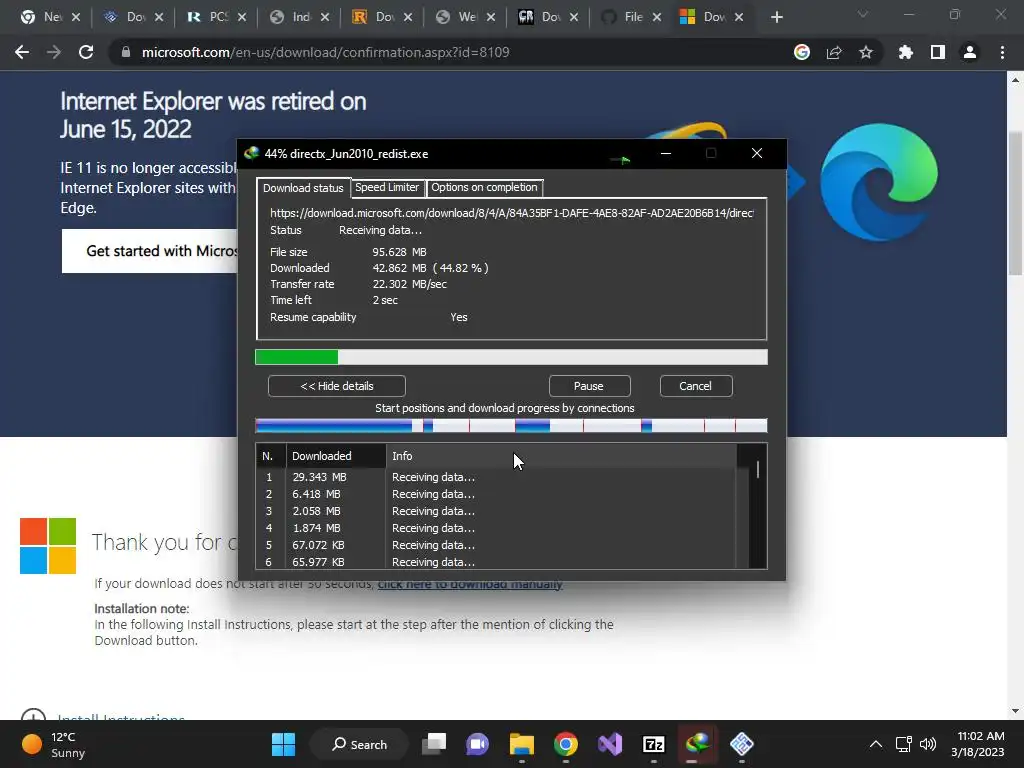This screenshot has height=768, width=1024.
Task: Select connection row 1.874 MB
Action: point(496,528)
